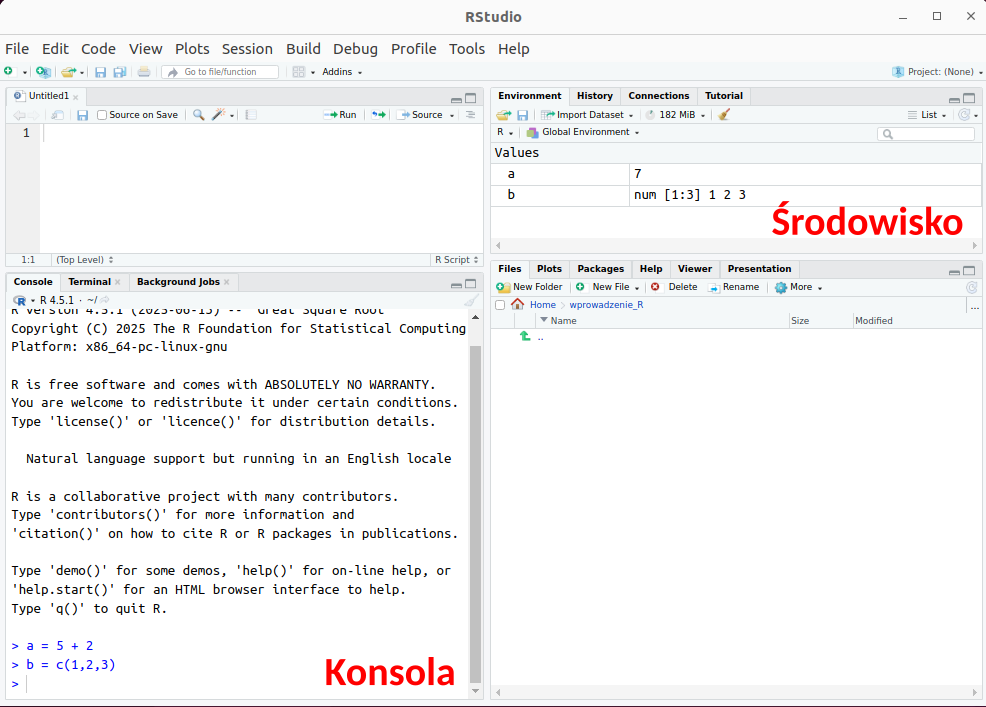Open the (Top Level) scope selector

pos(84,260)
